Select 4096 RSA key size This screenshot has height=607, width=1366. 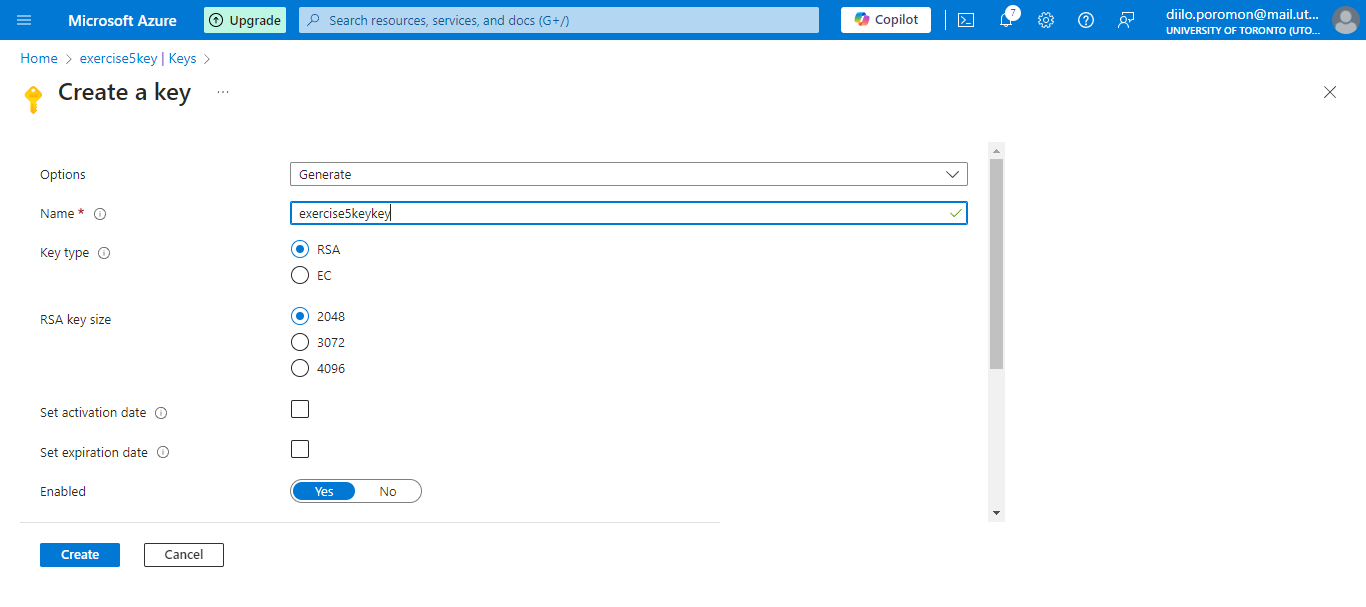point(299,368)
